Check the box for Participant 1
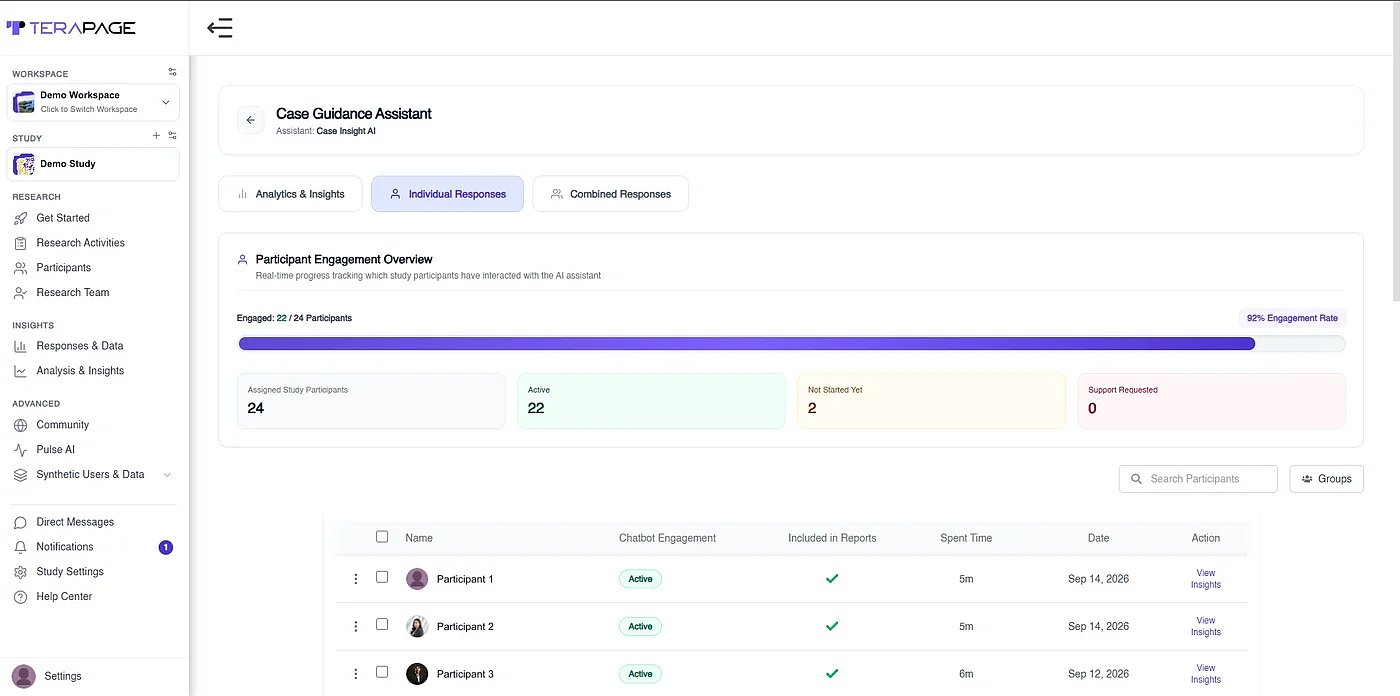The width and height of the screenshot is (1400, 696). [x=382, y=577]
